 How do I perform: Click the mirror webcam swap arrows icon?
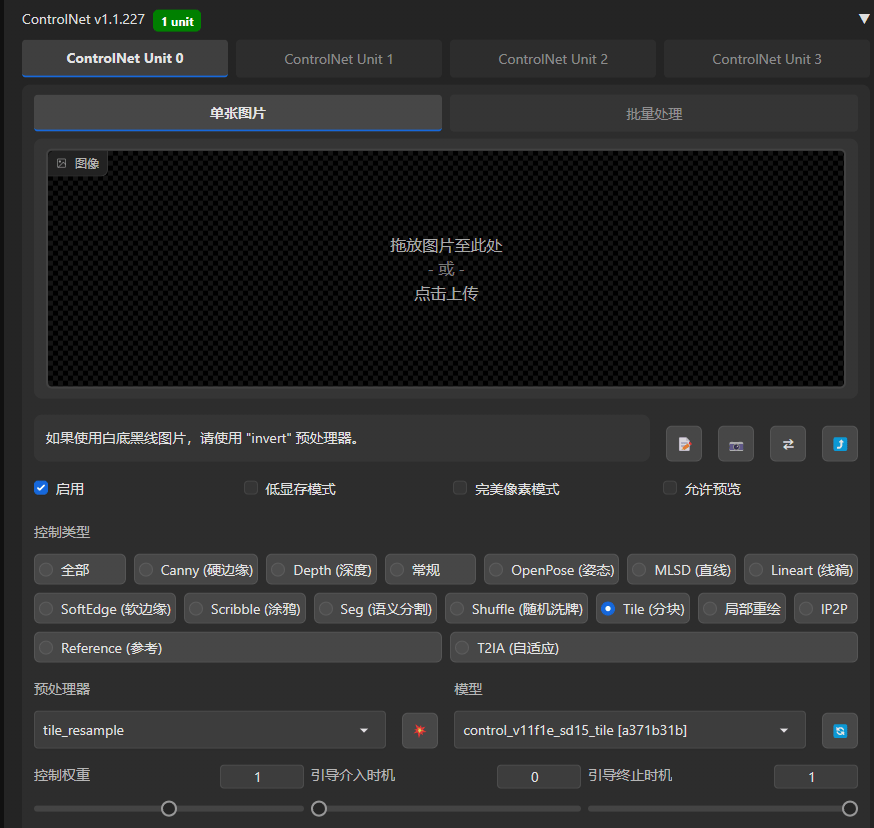(788, 444)
